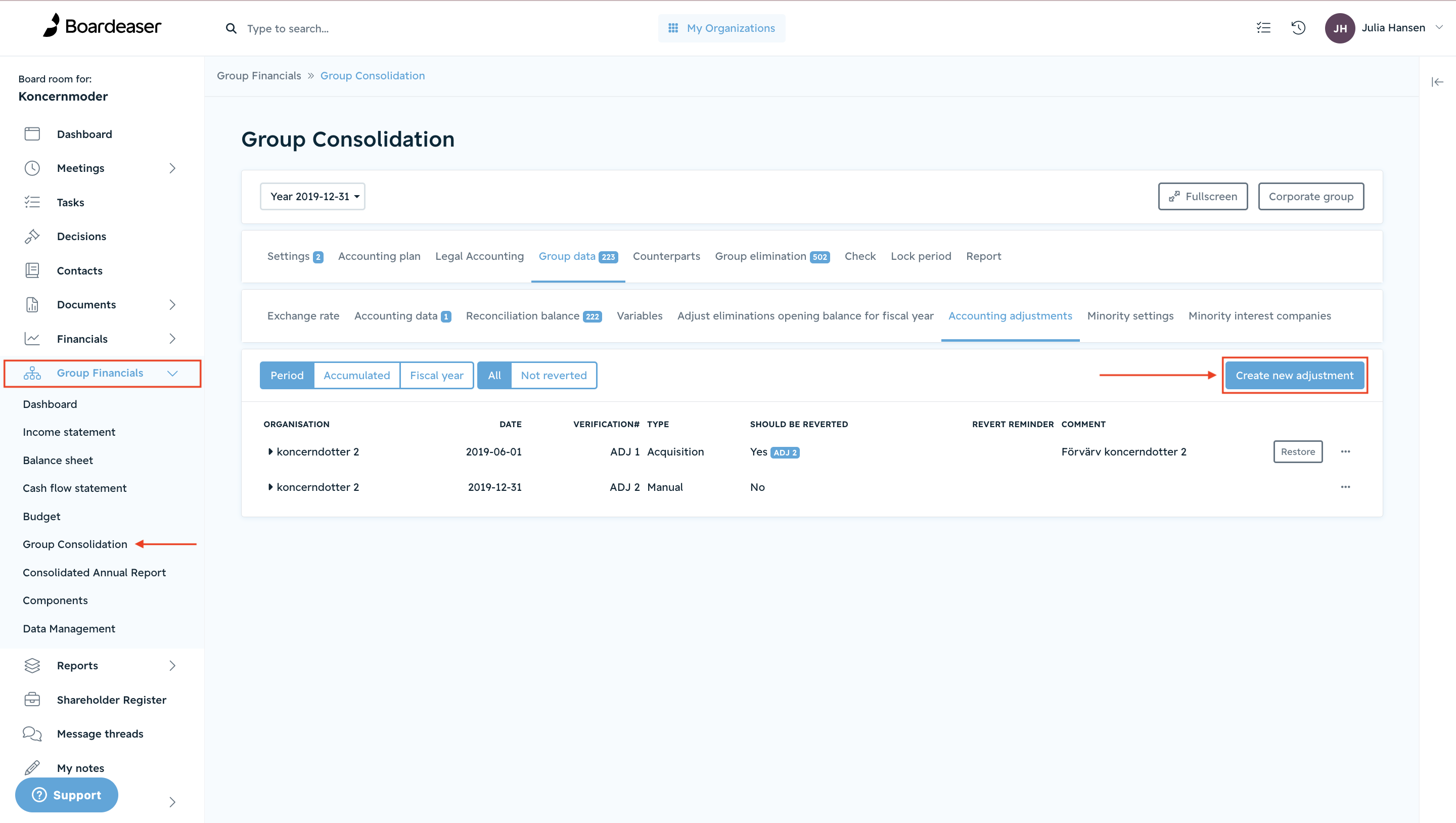Switch to the Group elimination tab
Image resolution: width=1456 pixels, height=823 pixels.
coord(772,256)
